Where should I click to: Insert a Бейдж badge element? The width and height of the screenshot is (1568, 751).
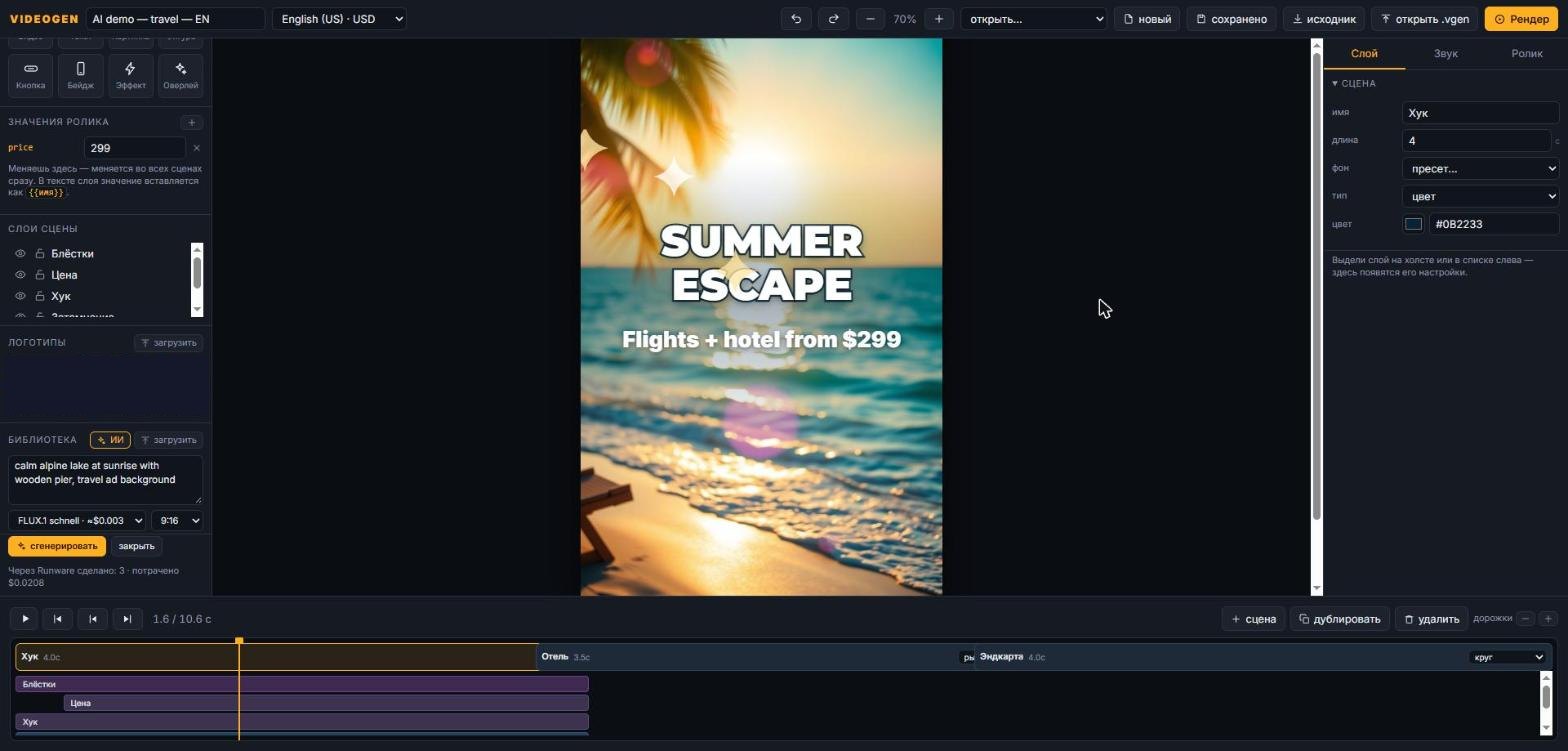coord(81,75)
